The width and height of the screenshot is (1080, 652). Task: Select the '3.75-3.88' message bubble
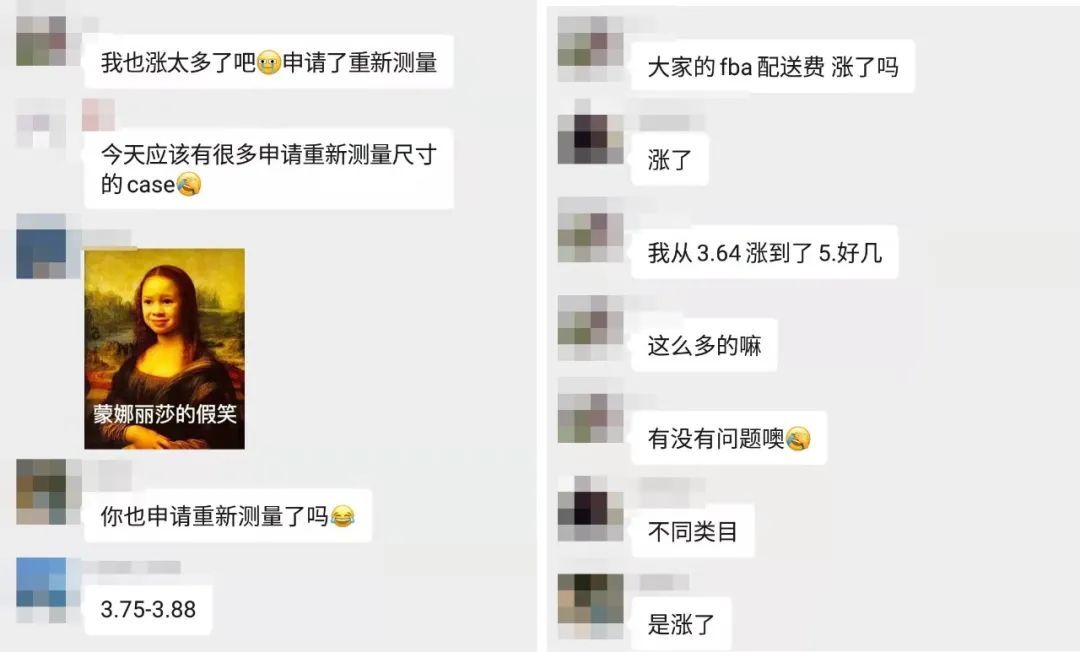pos(148,609)
